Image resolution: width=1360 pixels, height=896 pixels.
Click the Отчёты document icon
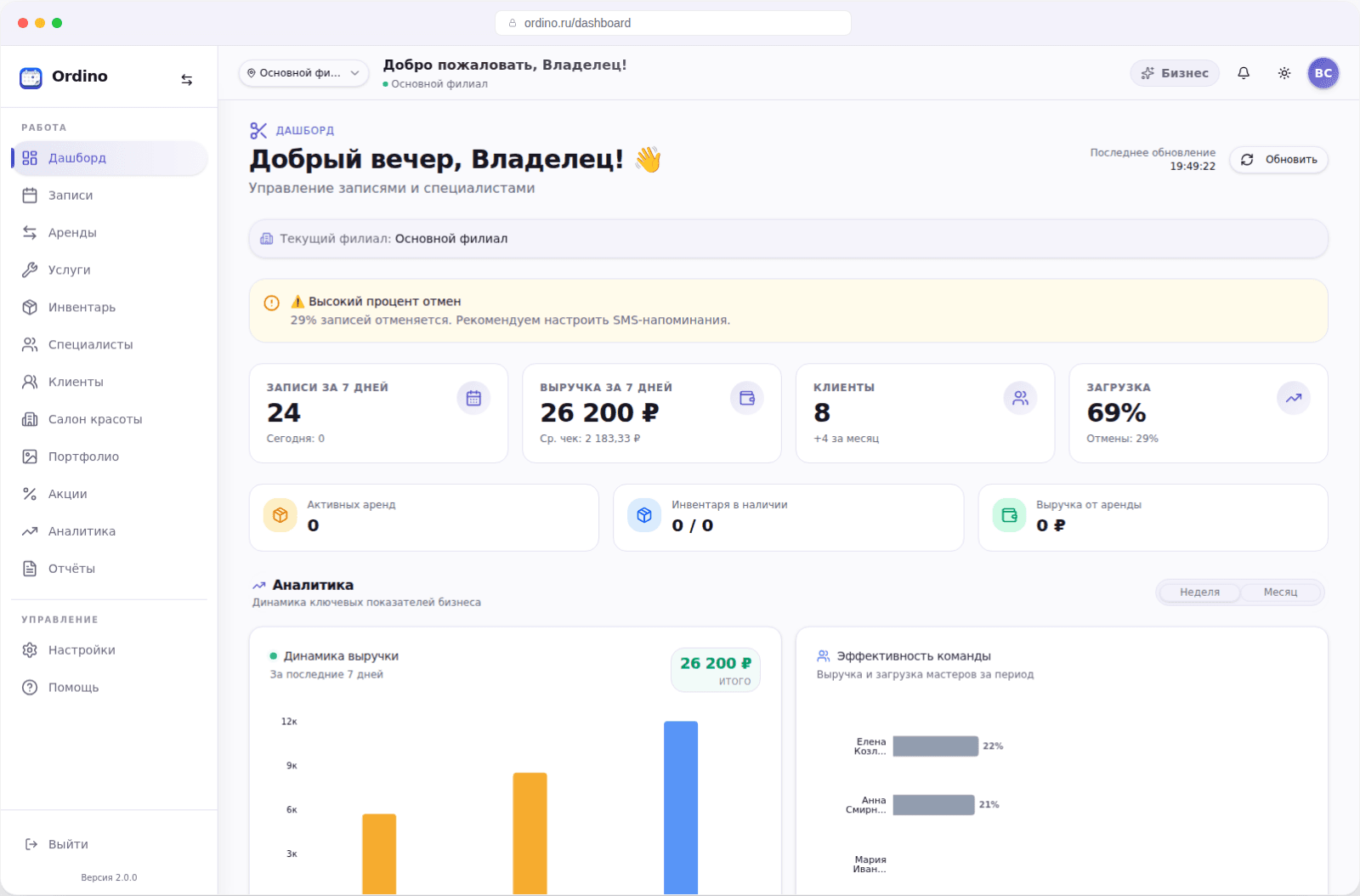click(30, 570)
